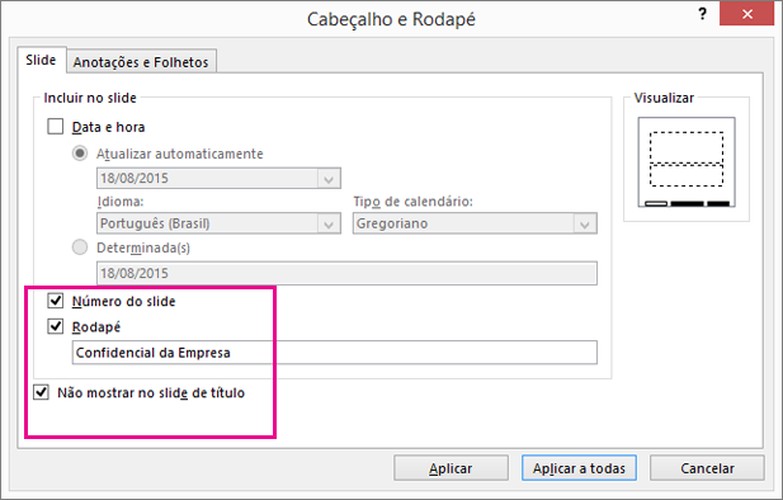The height and width of the screenshot is (500, 783).
Task: Click the Determinada(s) date input field
Action: pos(346,273)
